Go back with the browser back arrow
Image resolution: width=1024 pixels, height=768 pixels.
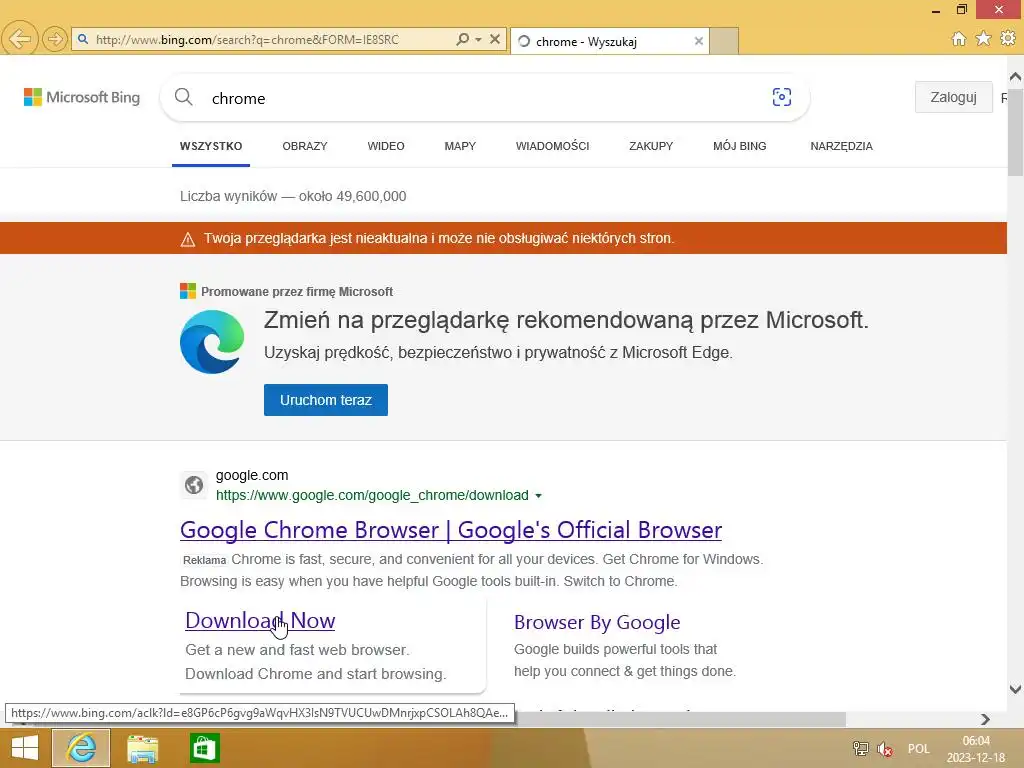pyautogui.click(x=20, y=39)
